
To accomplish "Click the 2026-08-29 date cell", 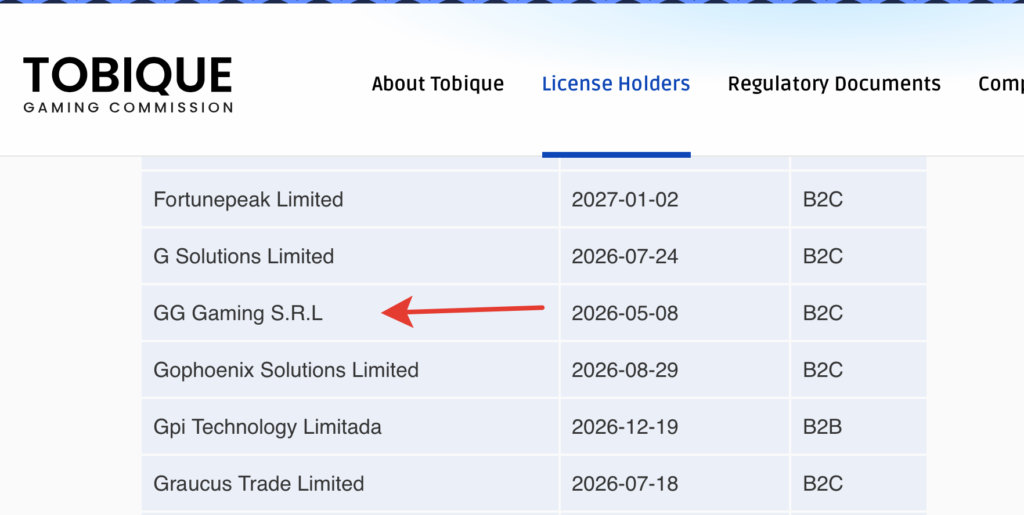I will click(624, 370).
